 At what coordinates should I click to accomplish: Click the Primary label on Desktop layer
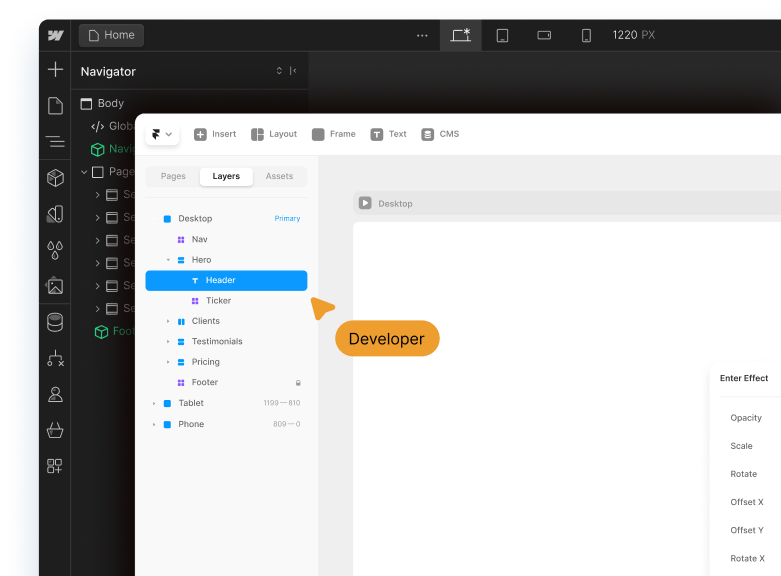[287, 219]
